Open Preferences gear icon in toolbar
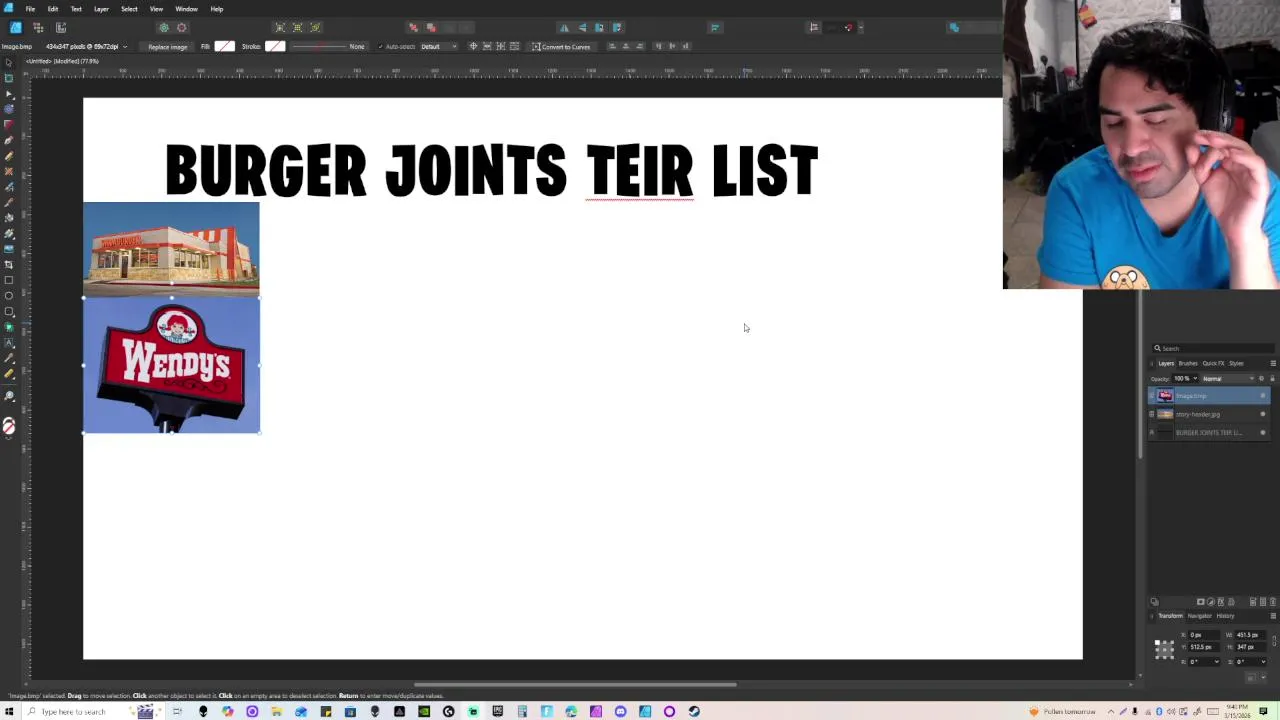Image resolution: width=1280 pixels, height=720 pixels. [x=181, y=27]
